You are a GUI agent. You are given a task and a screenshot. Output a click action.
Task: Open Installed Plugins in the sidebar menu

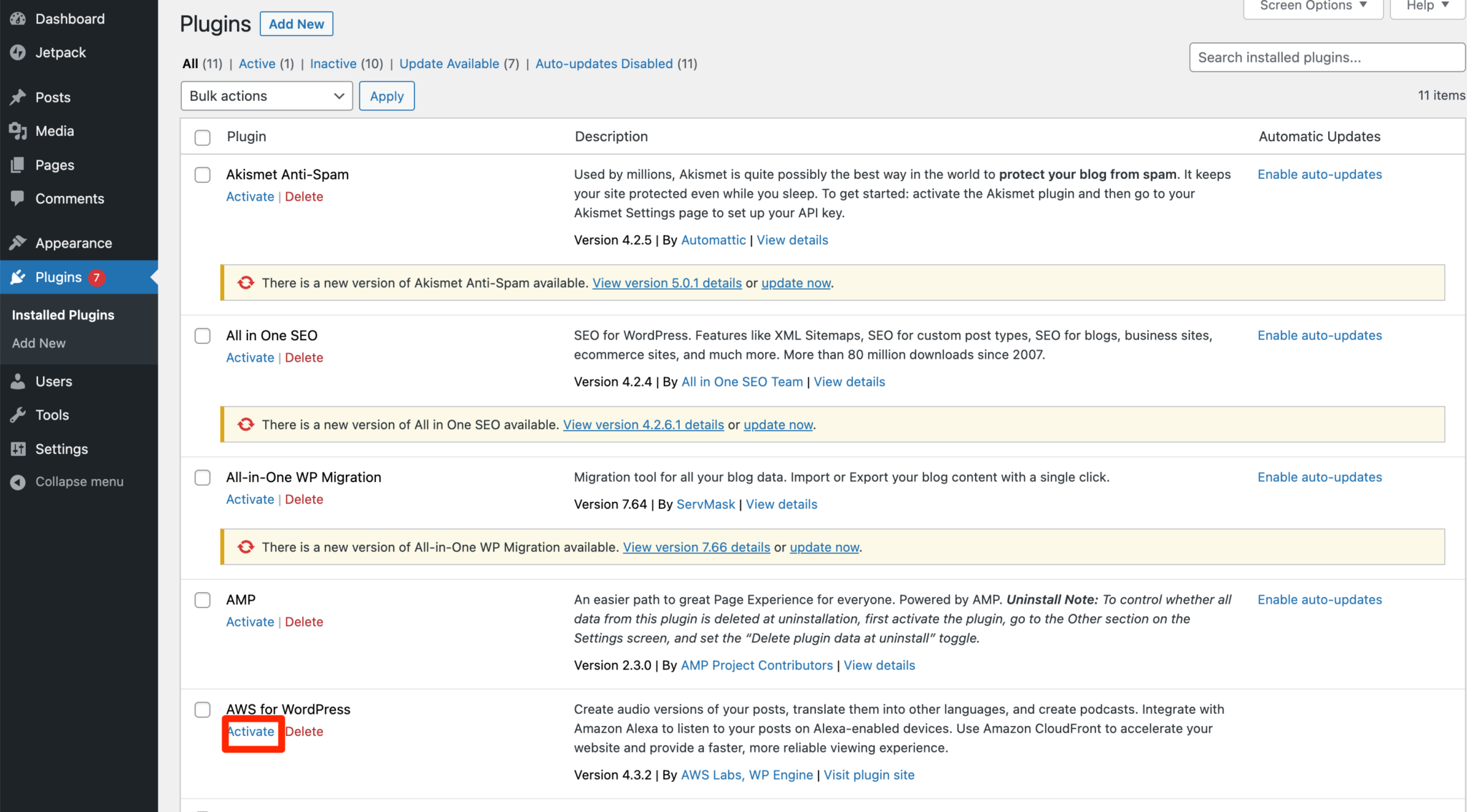[63, 314]
